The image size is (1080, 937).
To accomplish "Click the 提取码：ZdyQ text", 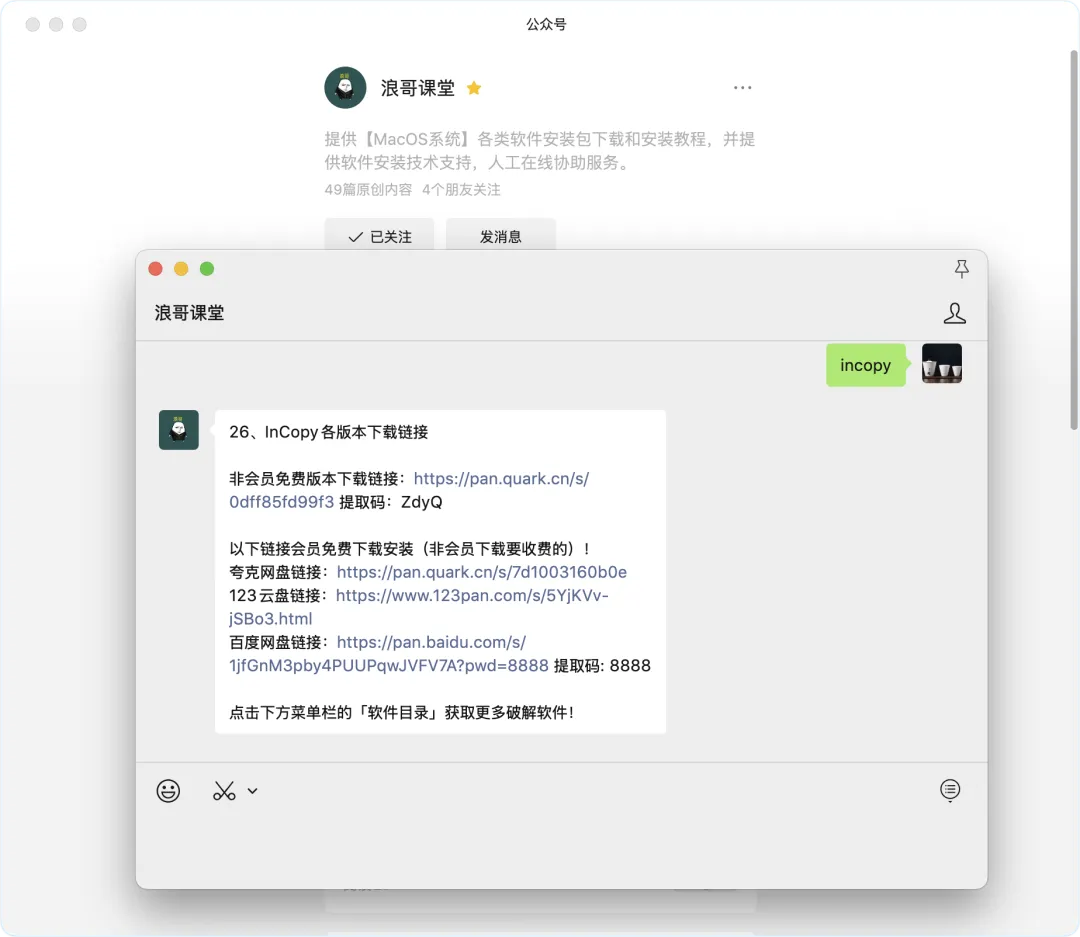I will pos(391,502).
